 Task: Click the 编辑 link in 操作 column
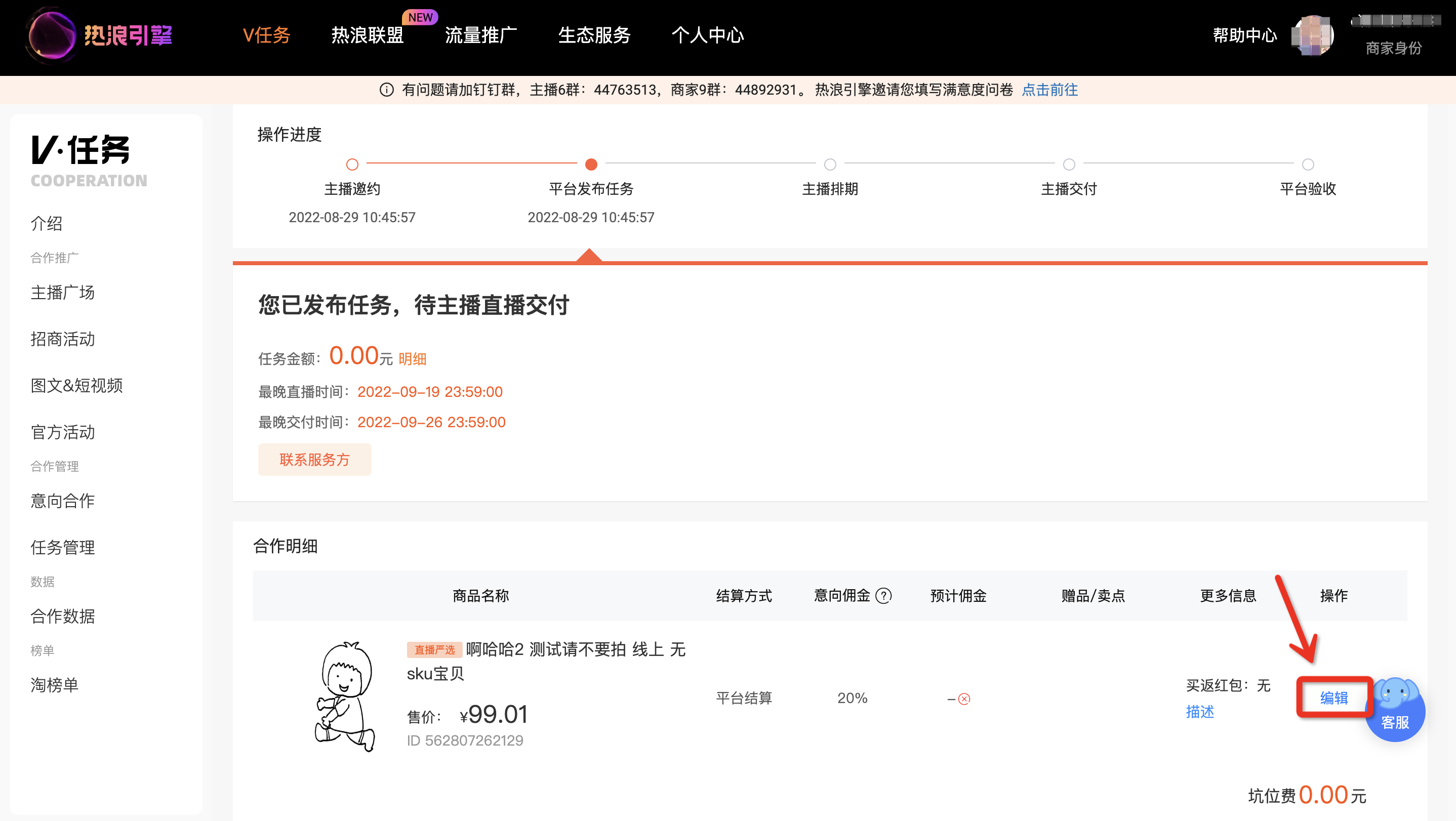(1334, 698)
